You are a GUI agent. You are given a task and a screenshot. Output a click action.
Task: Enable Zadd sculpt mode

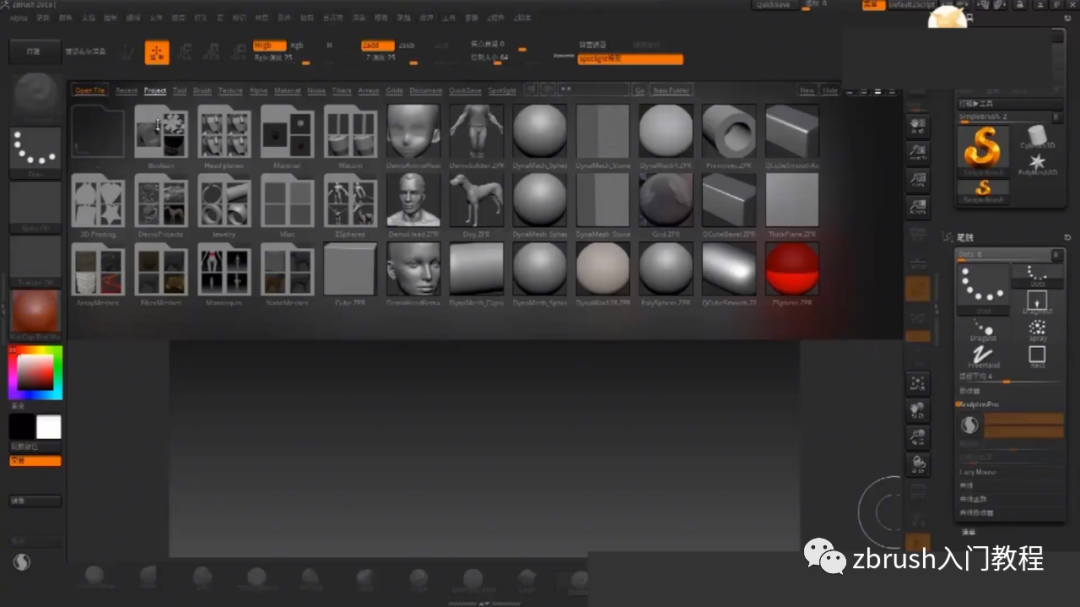tap(377, 45)
